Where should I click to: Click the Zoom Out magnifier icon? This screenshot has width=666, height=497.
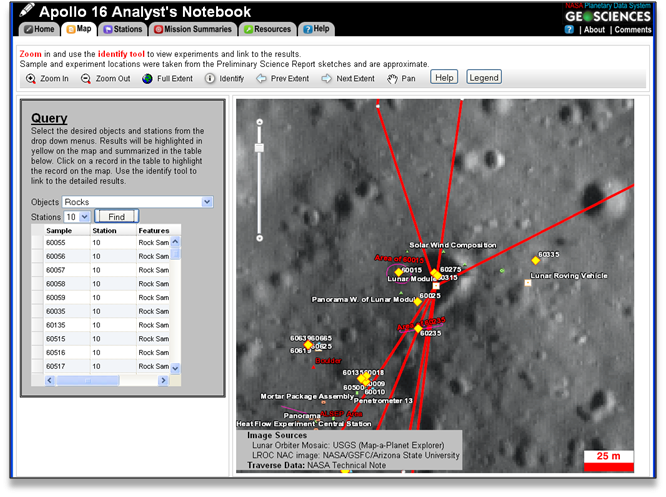point(86,79)
